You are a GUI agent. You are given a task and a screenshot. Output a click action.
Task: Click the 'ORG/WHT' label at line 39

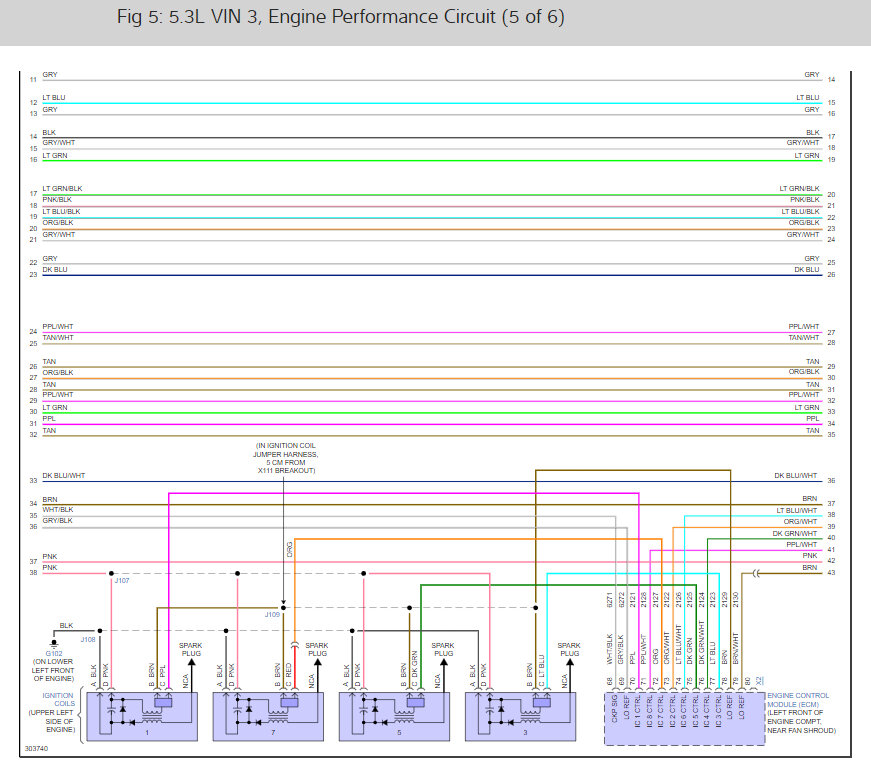tap(800, 522)
